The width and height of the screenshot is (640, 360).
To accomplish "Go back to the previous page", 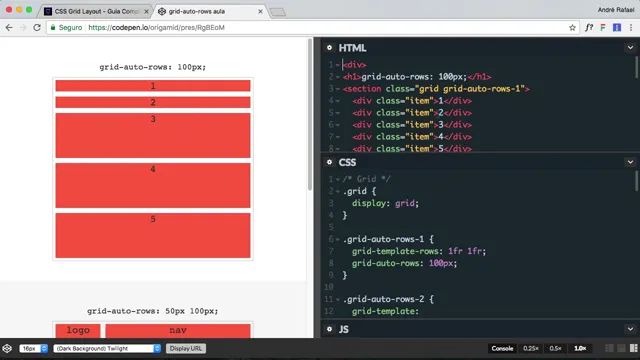I will (9, 27).
